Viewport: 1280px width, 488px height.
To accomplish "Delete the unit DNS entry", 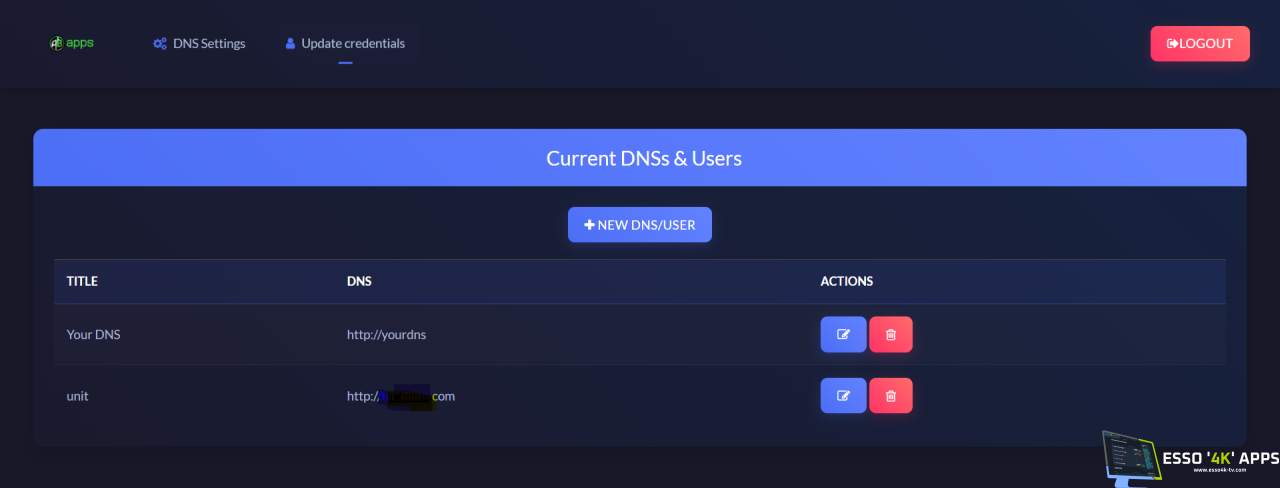I will coord(891,396).
